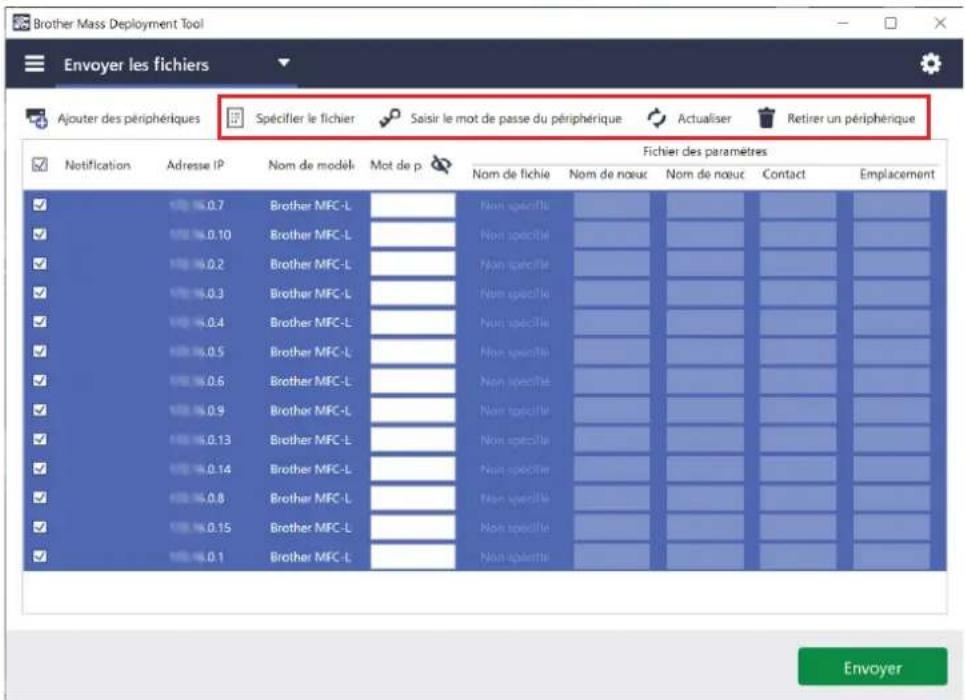Click password field for device .0.4
Screen dimensions: 965x700
coord(413,323)
